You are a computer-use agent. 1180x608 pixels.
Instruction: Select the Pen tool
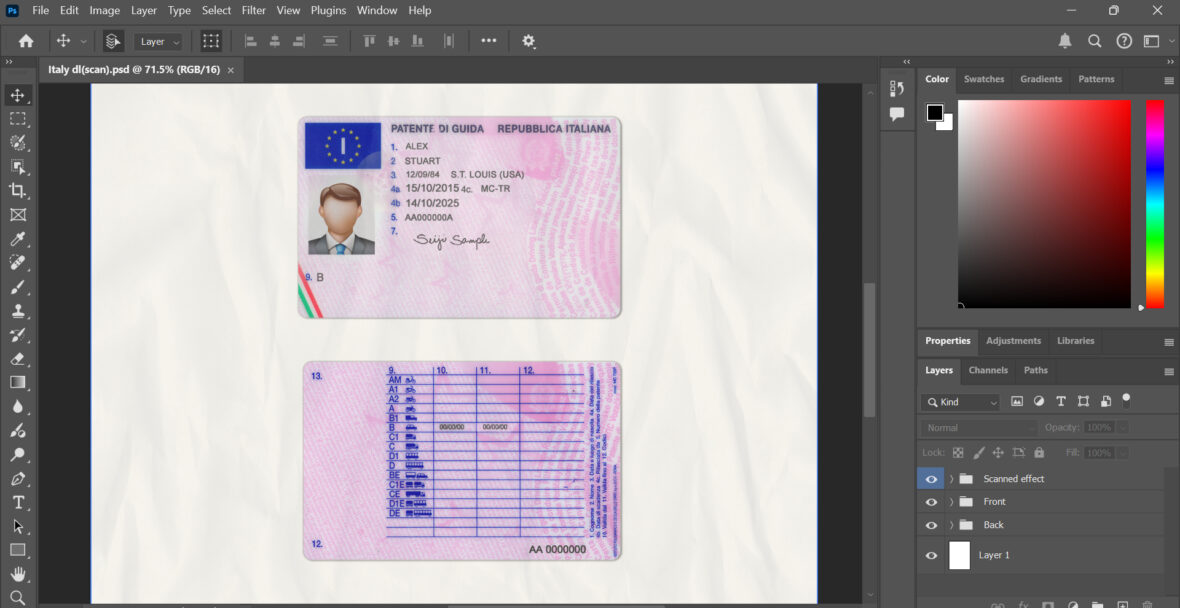point(18,479)
